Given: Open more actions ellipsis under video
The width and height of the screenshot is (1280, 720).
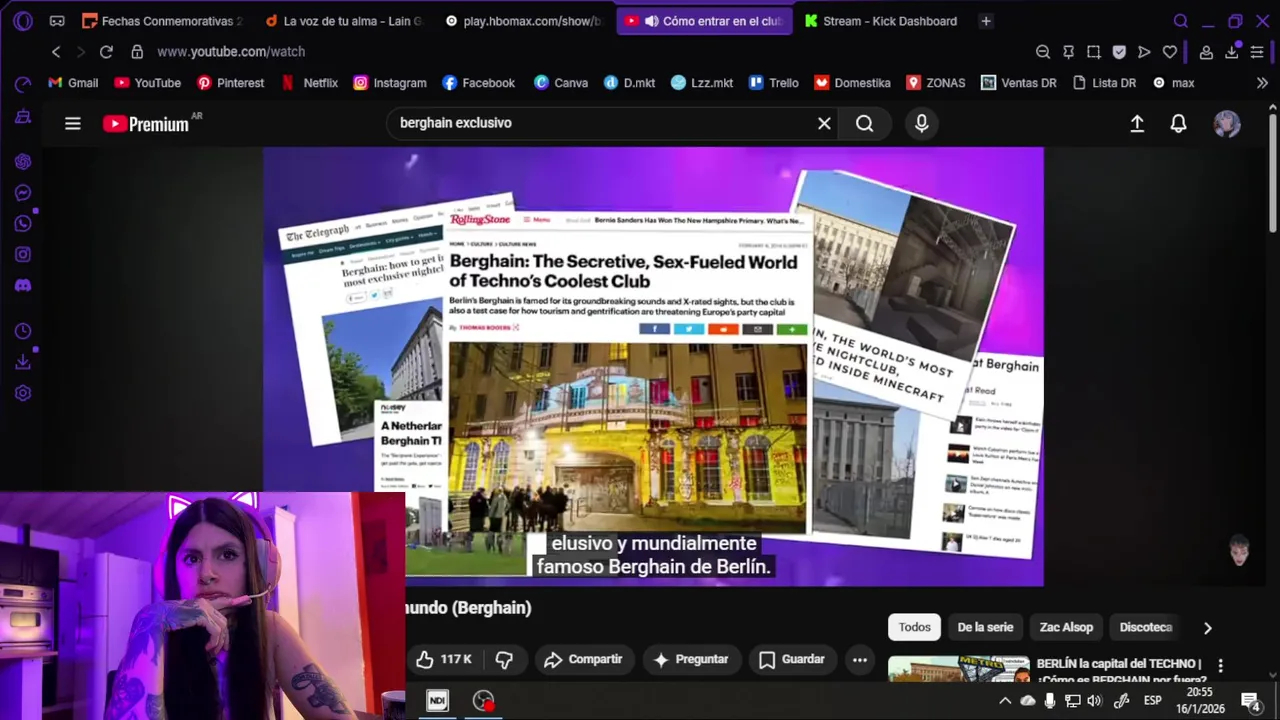Looking at the screenshot, I should point(860,659).
